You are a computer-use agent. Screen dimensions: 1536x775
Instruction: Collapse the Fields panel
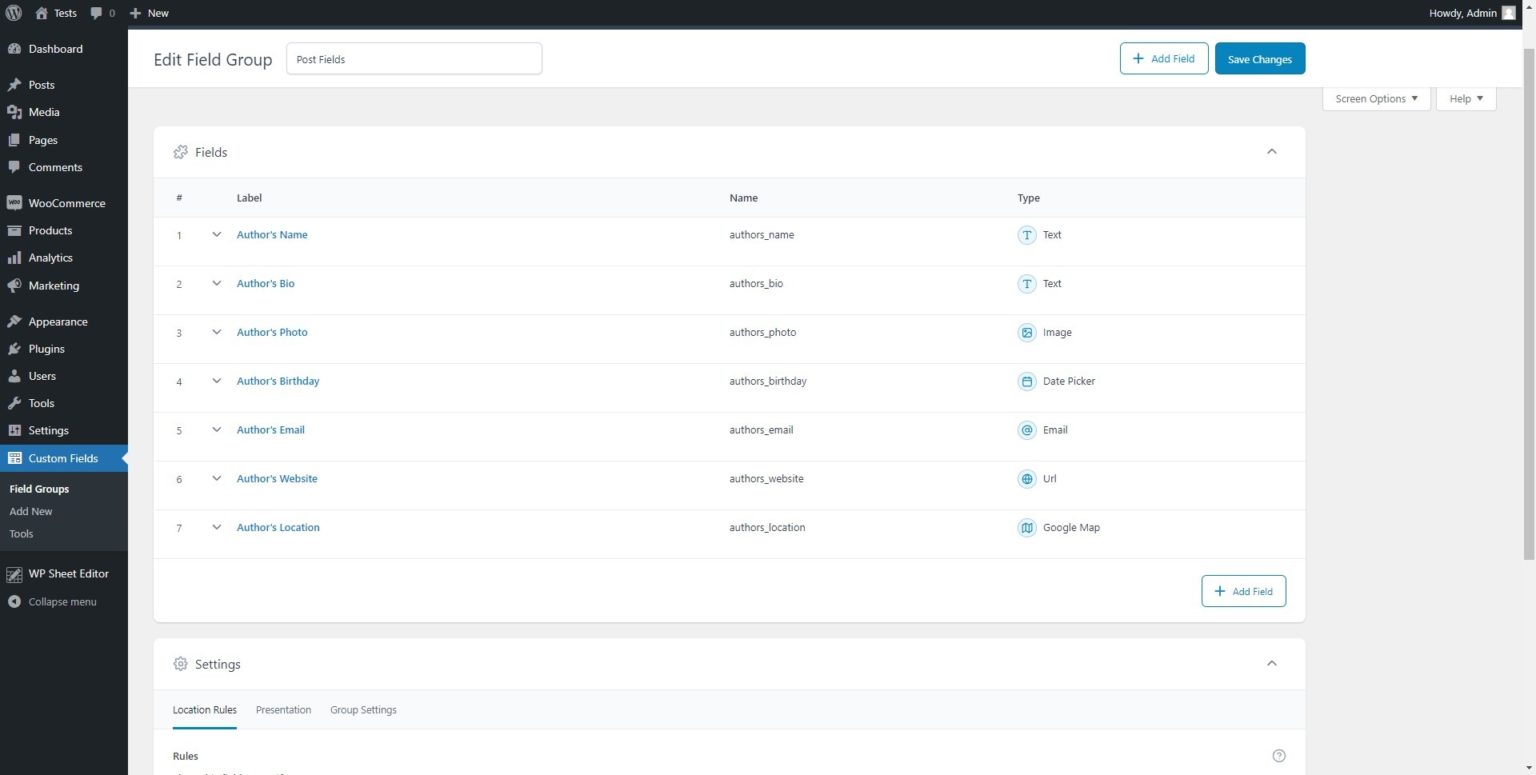pyautogui.click(x=1271, y=152)
